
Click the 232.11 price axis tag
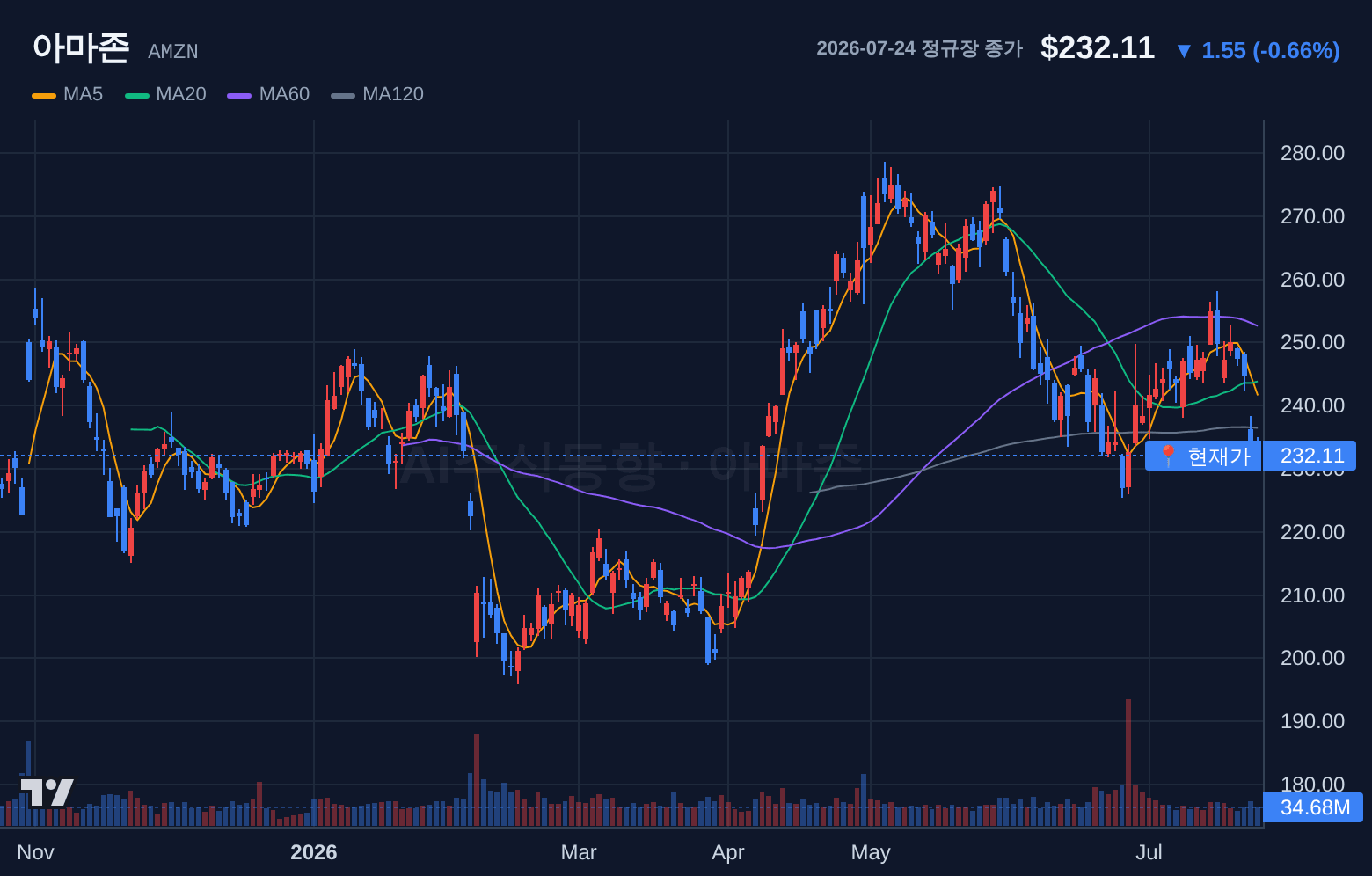[1310, 456]
